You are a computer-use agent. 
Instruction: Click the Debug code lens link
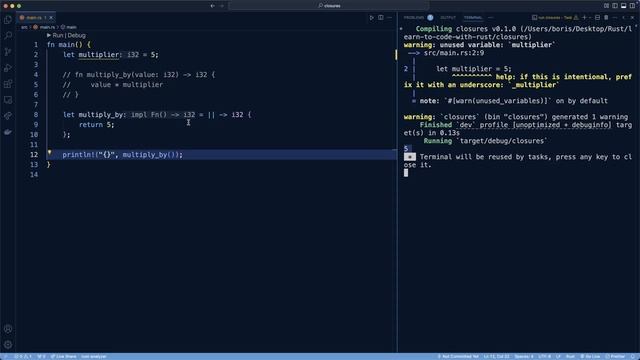(76, 36)
